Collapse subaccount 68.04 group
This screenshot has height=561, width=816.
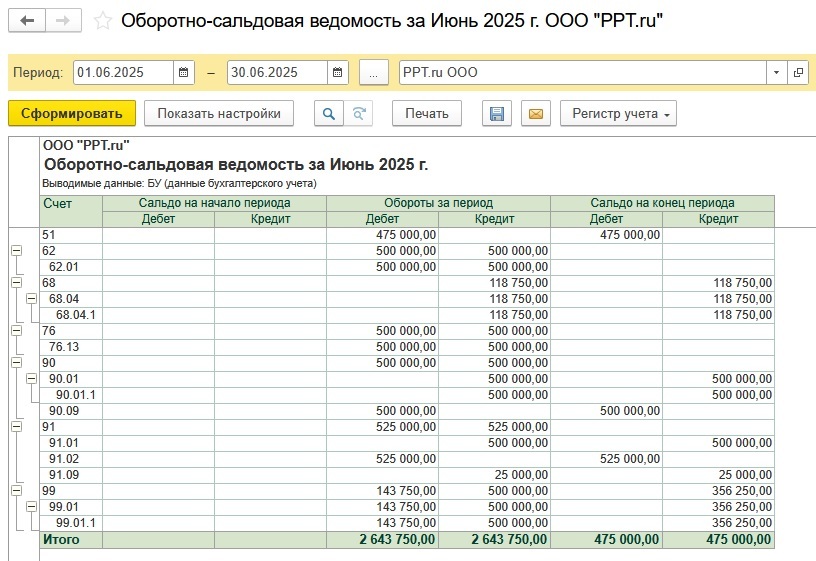pos(31,299)
